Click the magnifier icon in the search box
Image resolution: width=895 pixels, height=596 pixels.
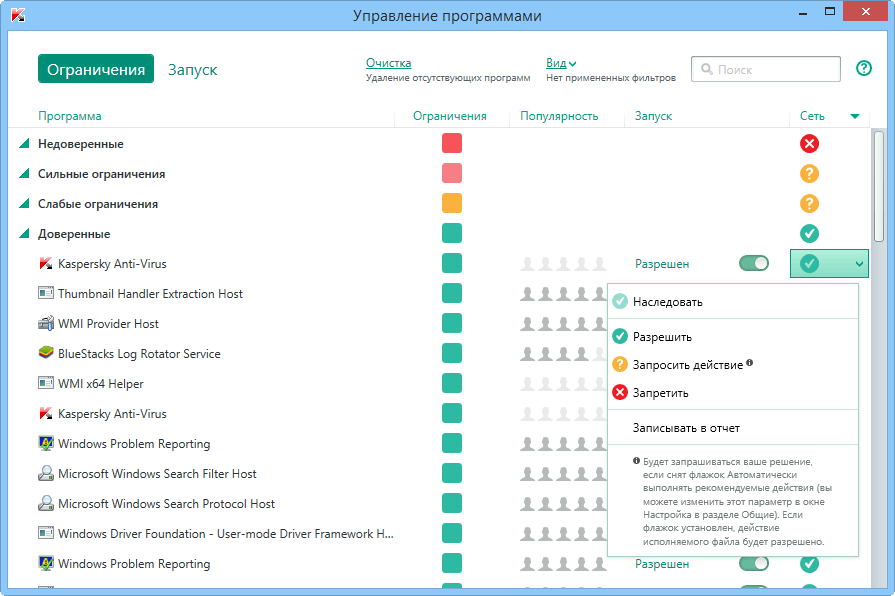[x=707, y=69]
